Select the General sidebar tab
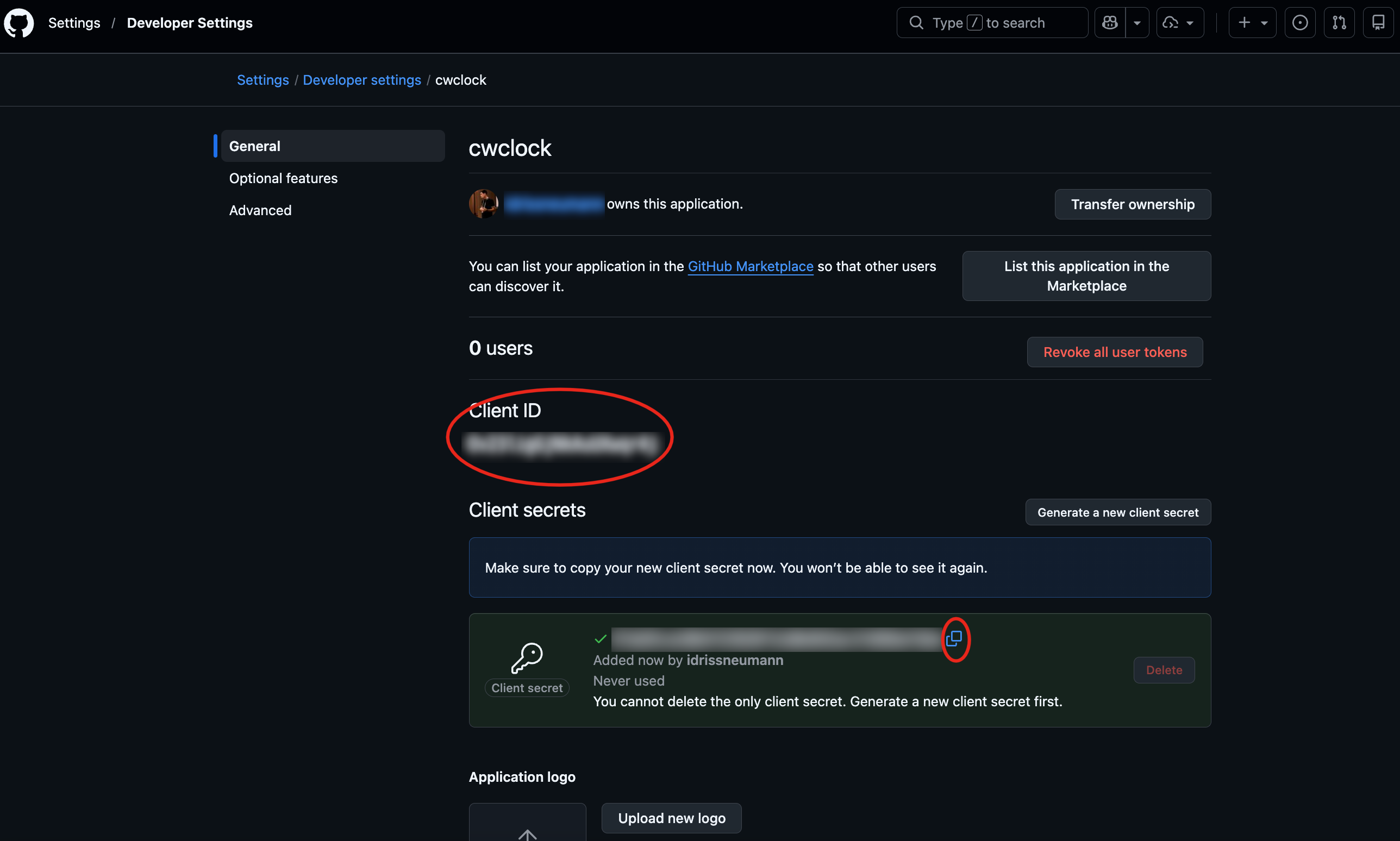 point(333,146)
